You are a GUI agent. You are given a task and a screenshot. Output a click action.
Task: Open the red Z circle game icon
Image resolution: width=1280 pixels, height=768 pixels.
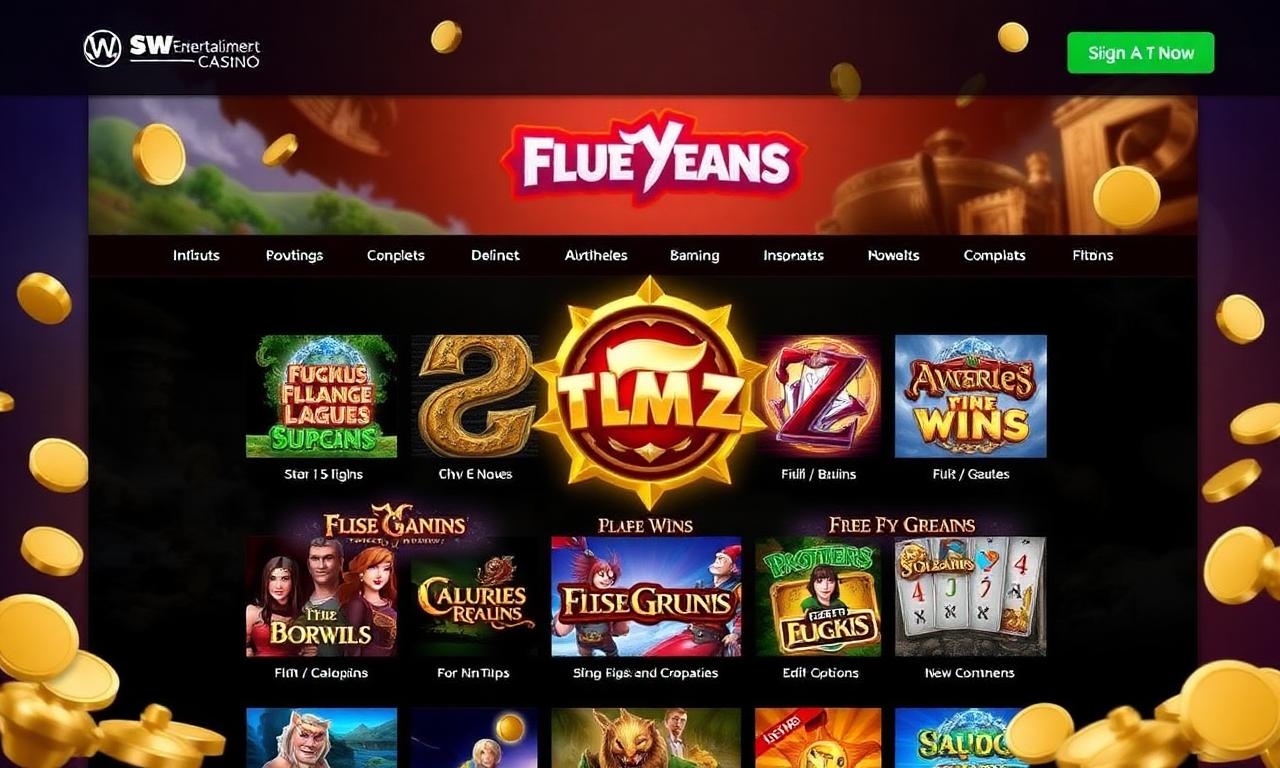[x=820, y=396]
